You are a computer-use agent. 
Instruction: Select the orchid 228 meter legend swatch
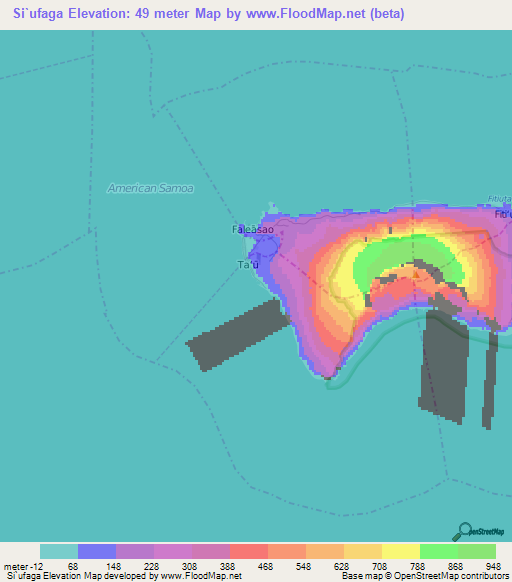173,551
